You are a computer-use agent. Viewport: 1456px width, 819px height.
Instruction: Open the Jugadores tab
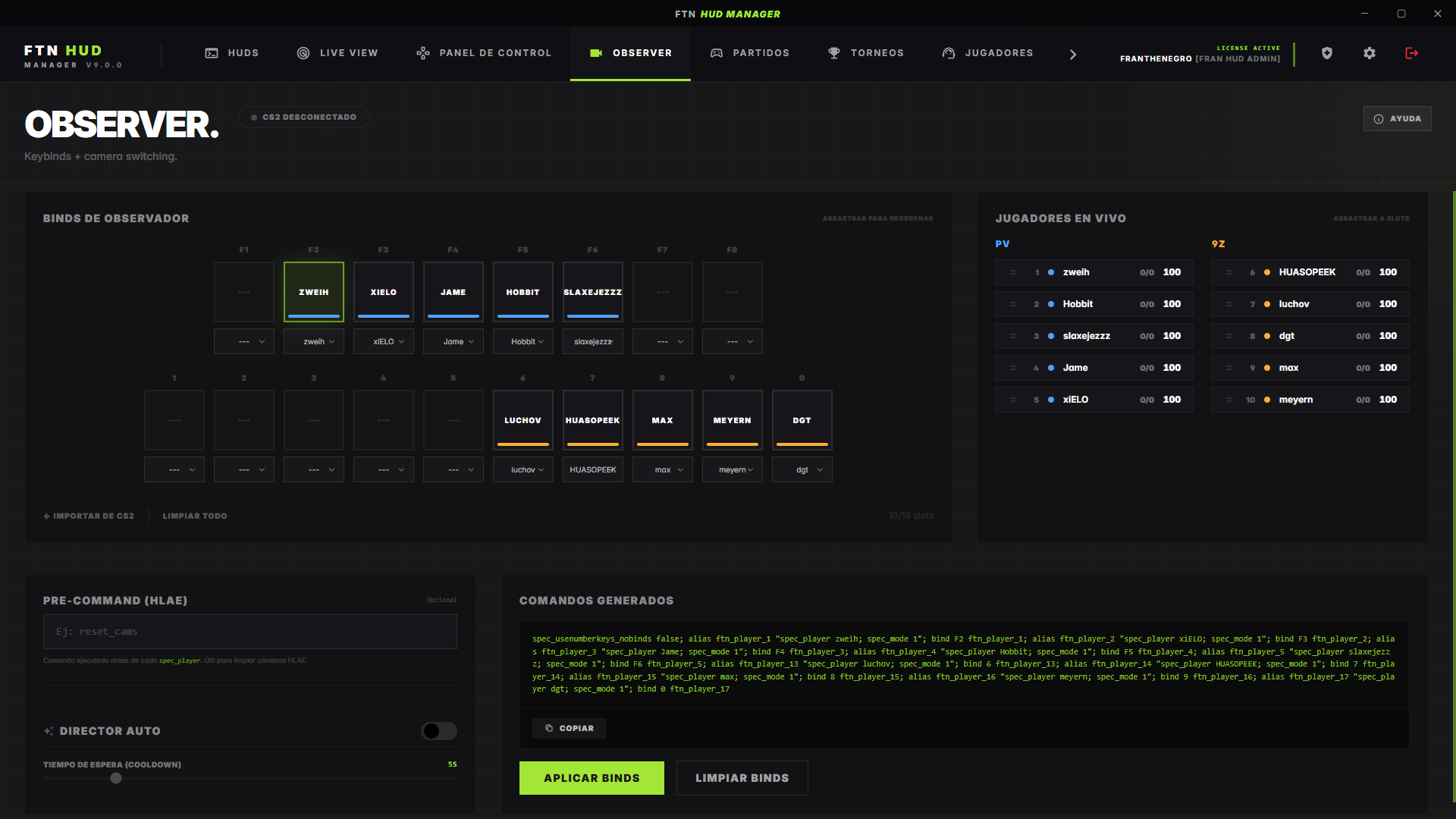987,53
